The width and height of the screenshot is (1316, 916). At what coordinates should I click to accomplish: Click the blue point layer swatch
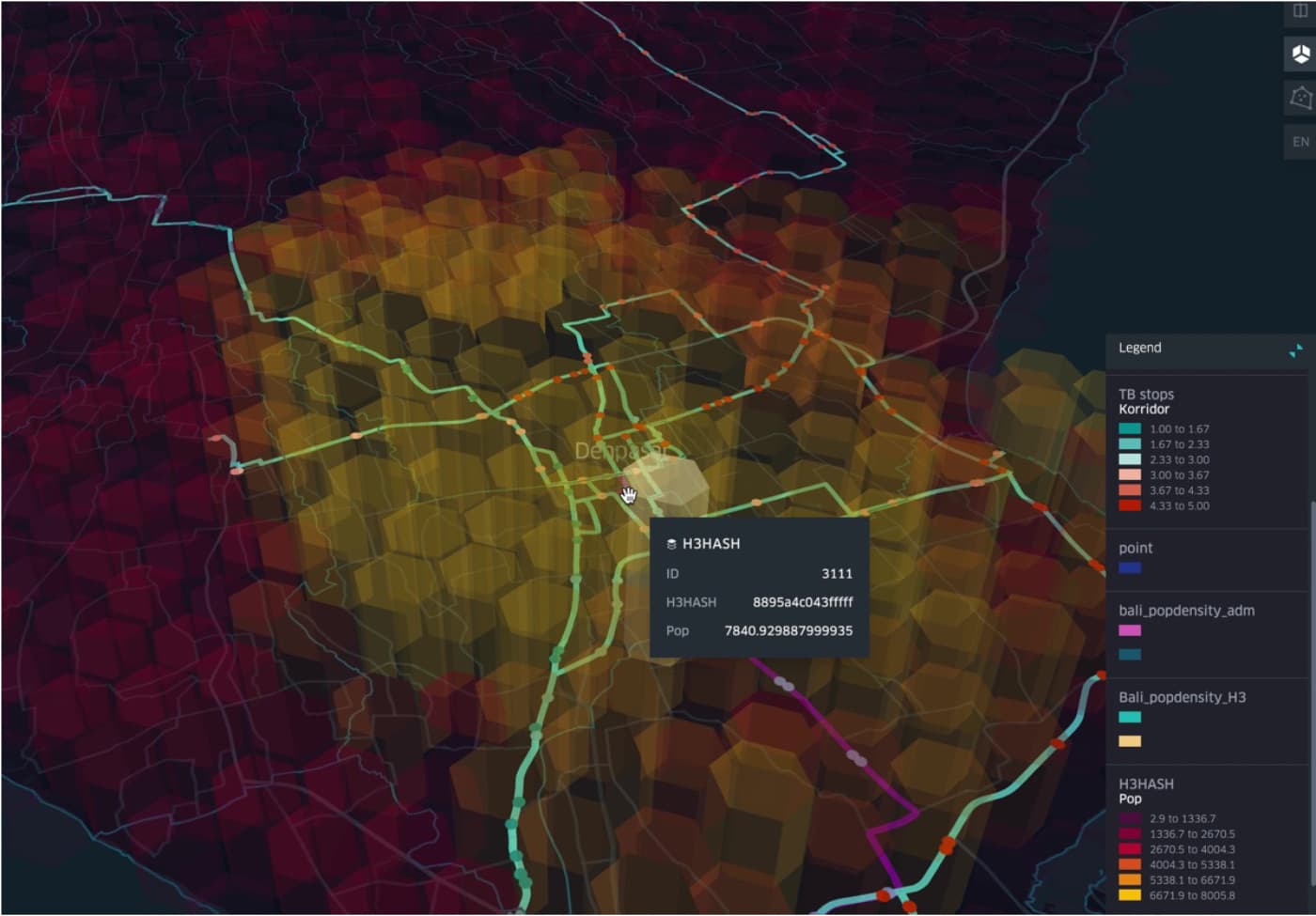[x=1130, y=567]
